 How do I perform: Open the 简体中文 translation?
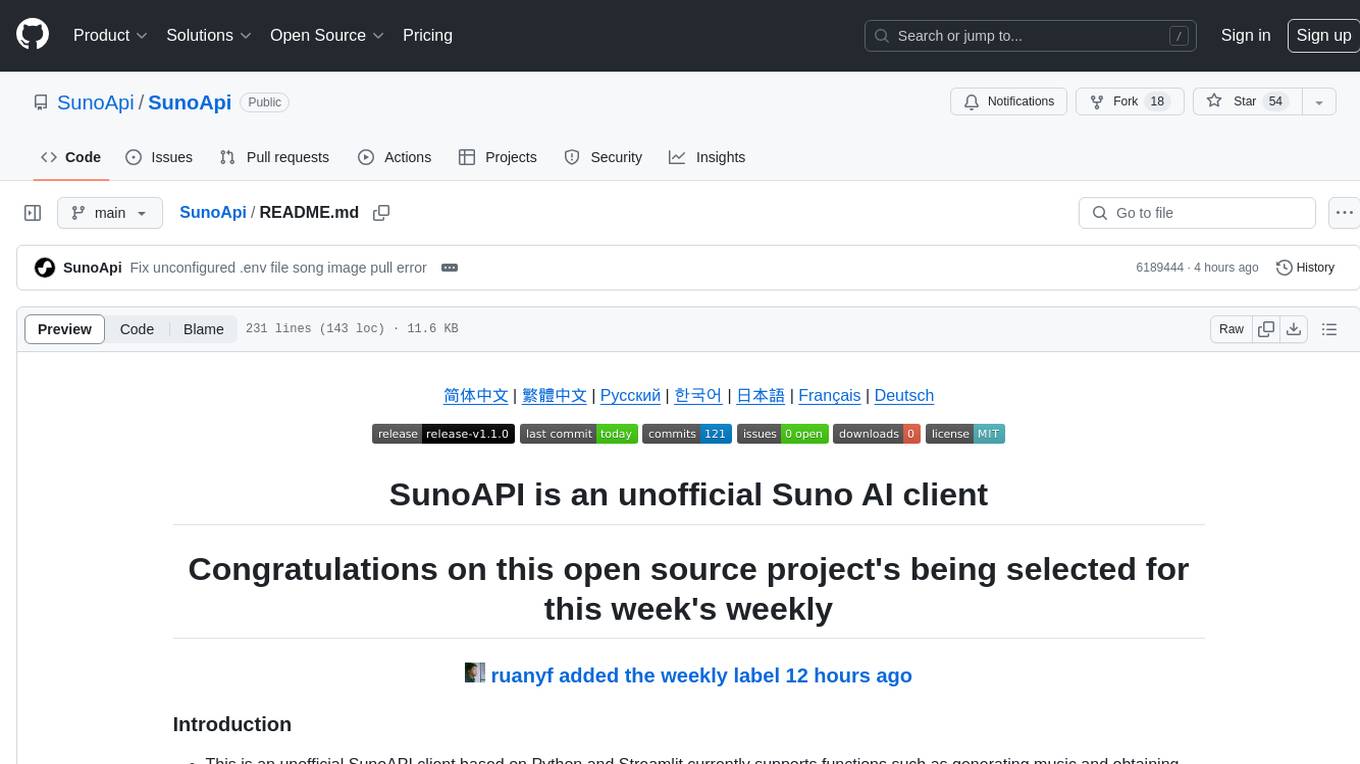pyautogui.click(x=476, y=395)
